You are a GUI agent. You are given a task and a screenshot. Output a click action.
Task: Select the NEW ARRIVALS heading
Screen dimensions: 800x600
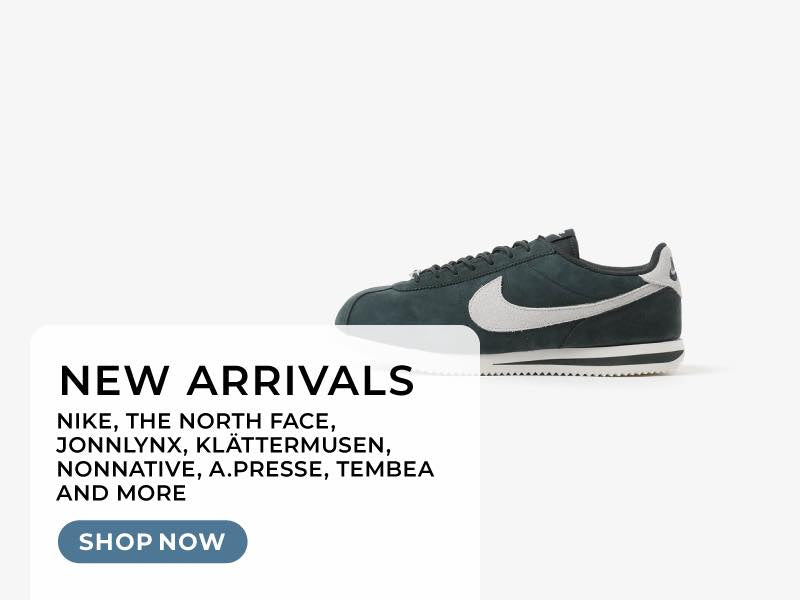237,381
